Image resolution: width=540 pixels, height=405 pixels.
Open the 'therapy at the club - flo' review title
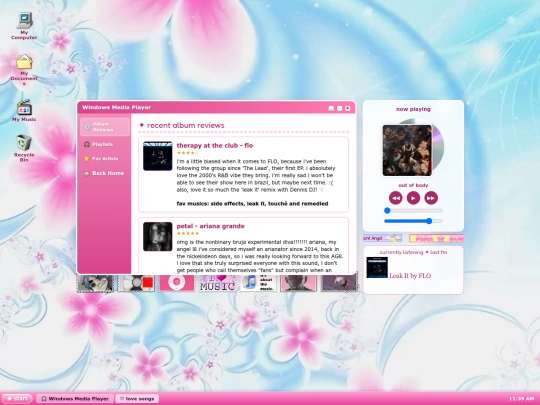[215, 145]
